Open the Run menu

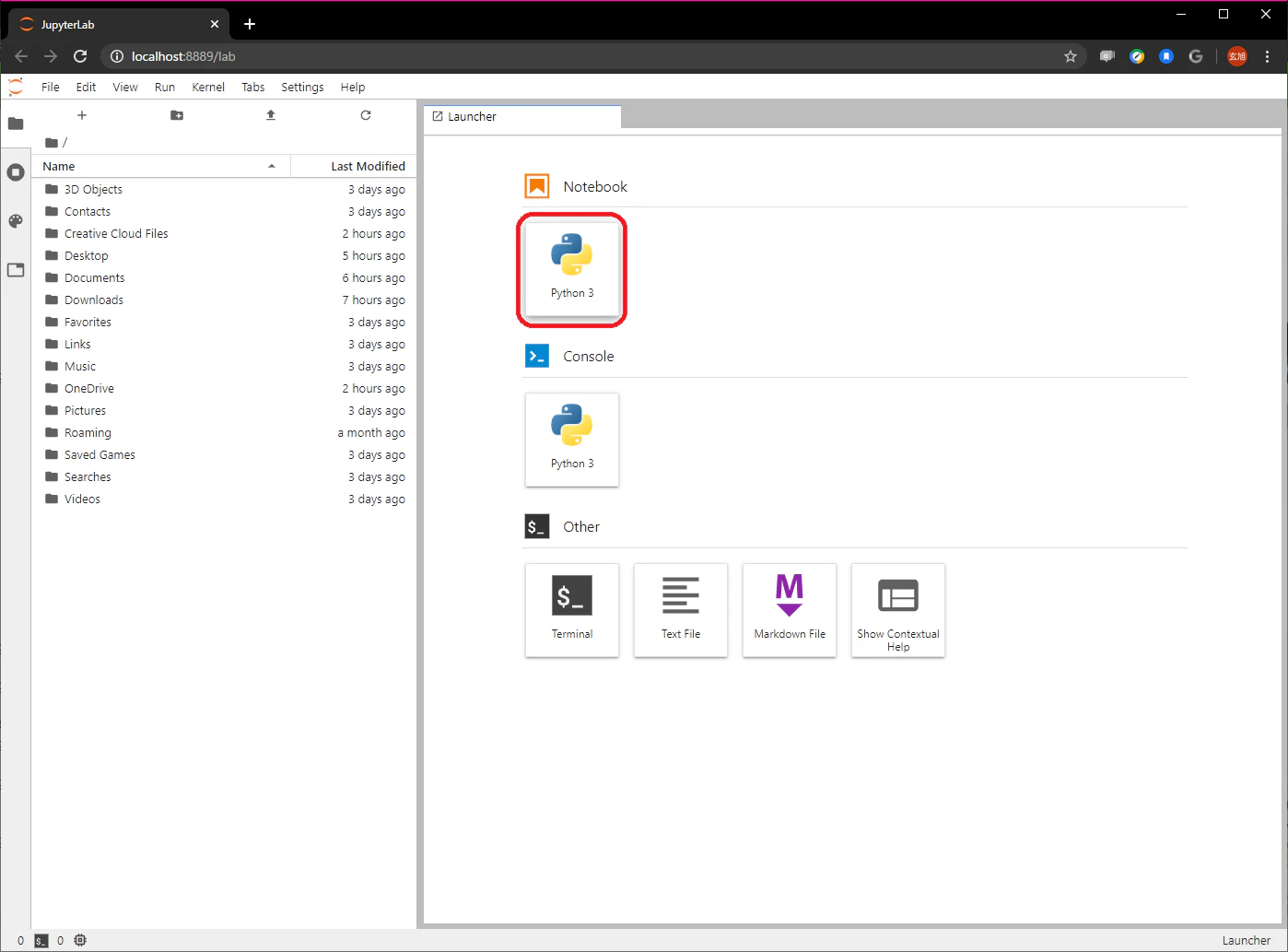point(165,87)
